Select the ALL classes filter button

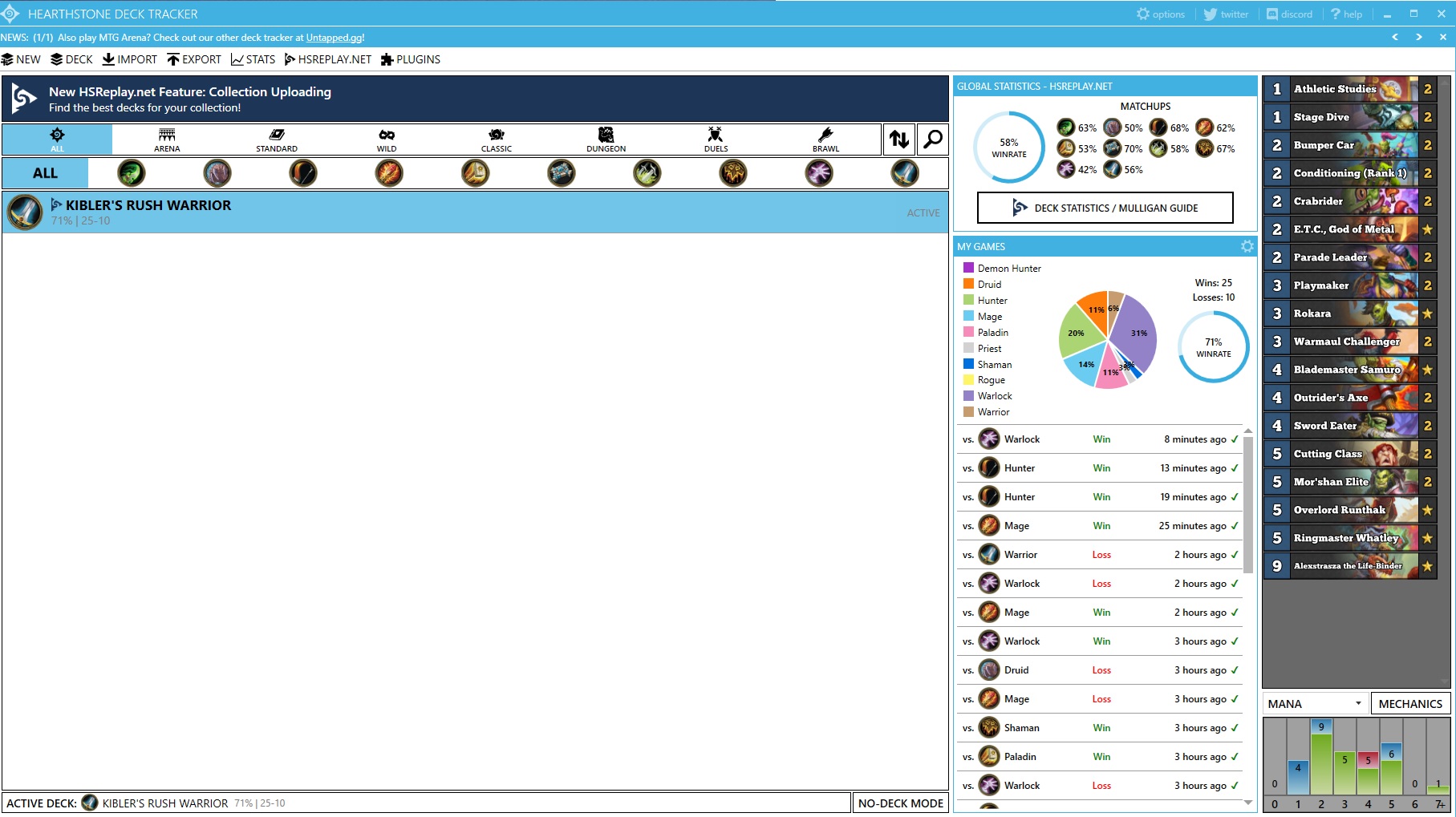(45, 173)
